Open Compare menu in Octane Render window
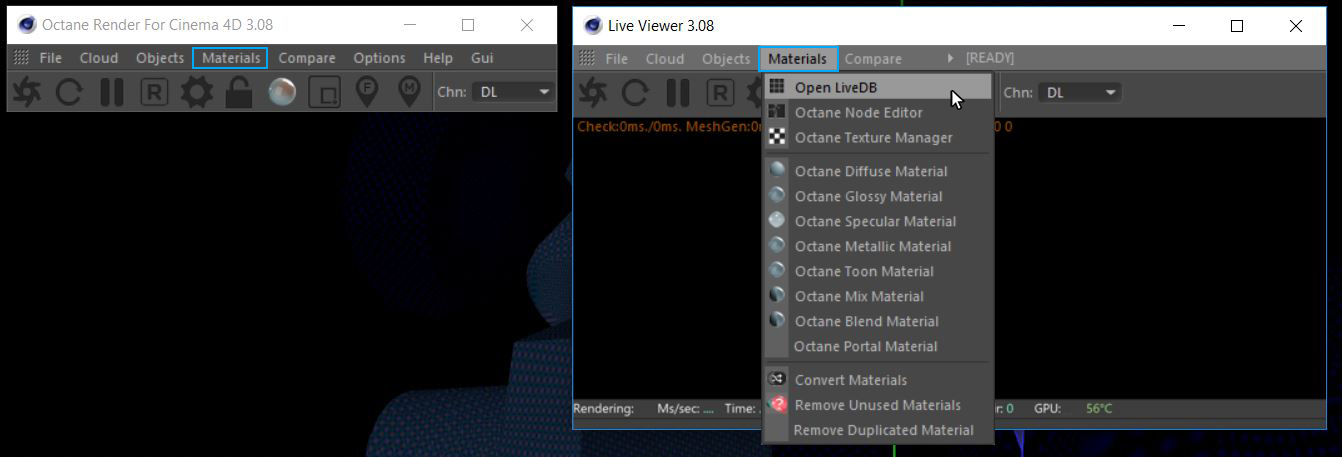The width and height of the screenshot is (1342, 457). coord(307,58)
